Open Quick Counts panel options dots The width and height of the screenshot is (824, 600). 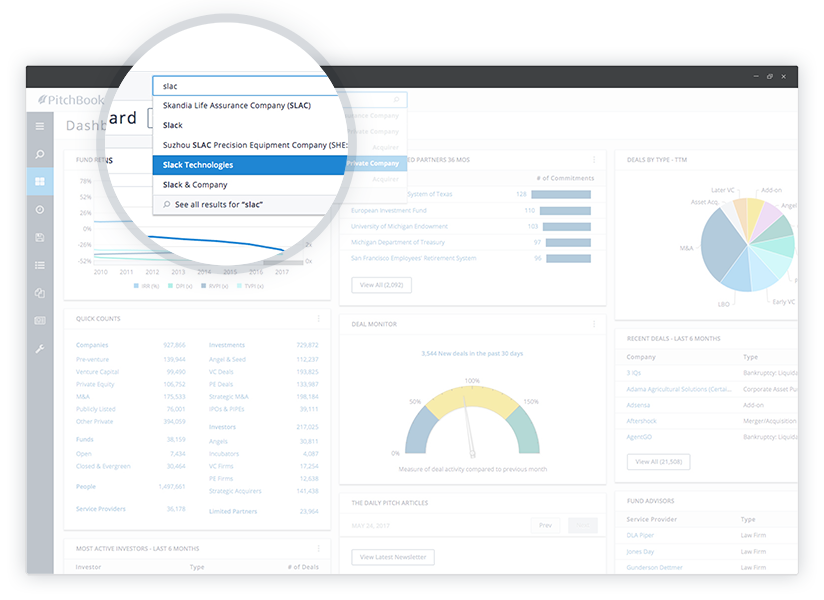click(x=318, y=318)
